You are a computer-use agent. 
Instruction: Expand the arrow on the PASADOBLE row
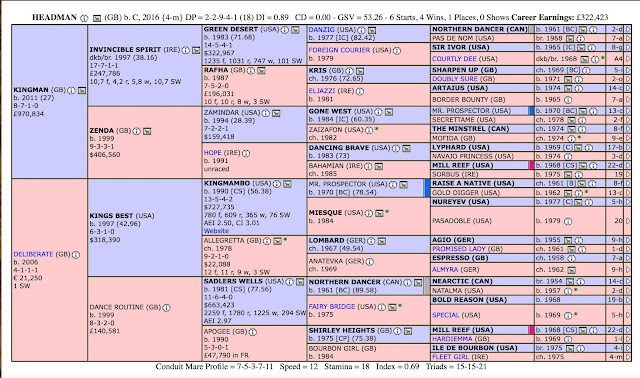(x=628, y=221)
